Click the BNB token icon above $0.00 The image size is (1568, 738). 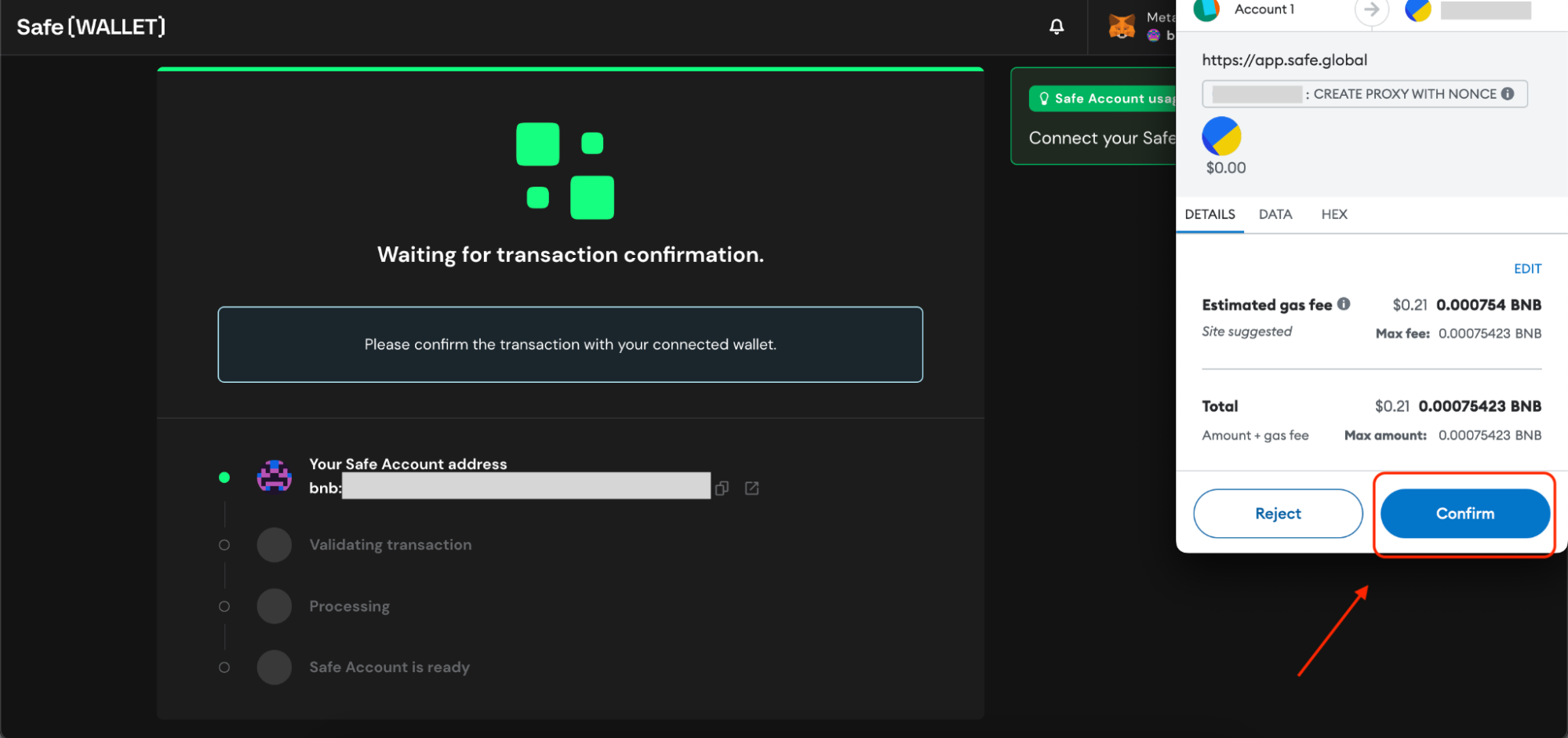coord(1221,135)
